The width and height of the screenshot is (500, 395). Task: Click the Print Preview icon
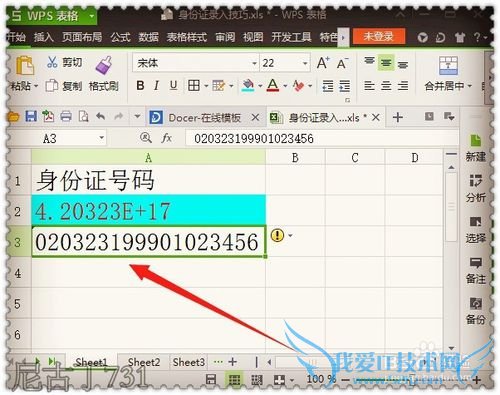[x=83, y=117]
